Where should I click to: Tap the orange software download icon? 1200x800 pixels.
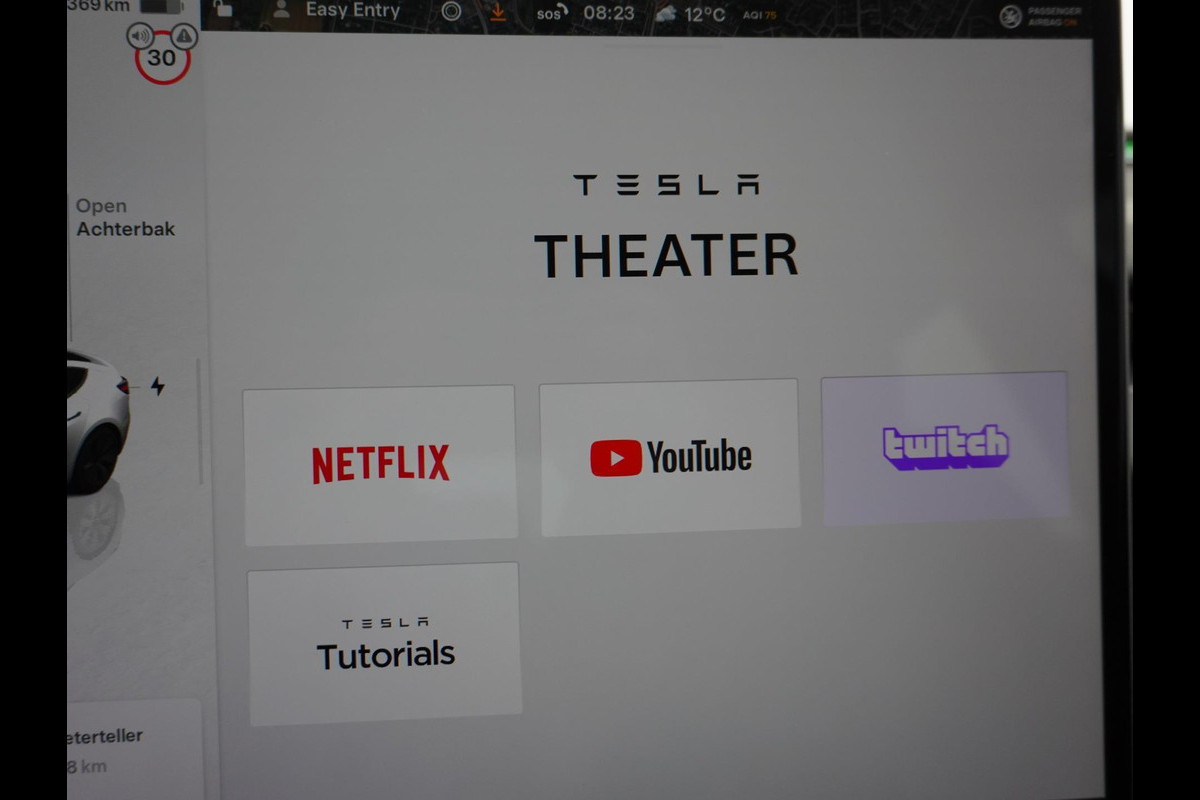coord(498,13)
